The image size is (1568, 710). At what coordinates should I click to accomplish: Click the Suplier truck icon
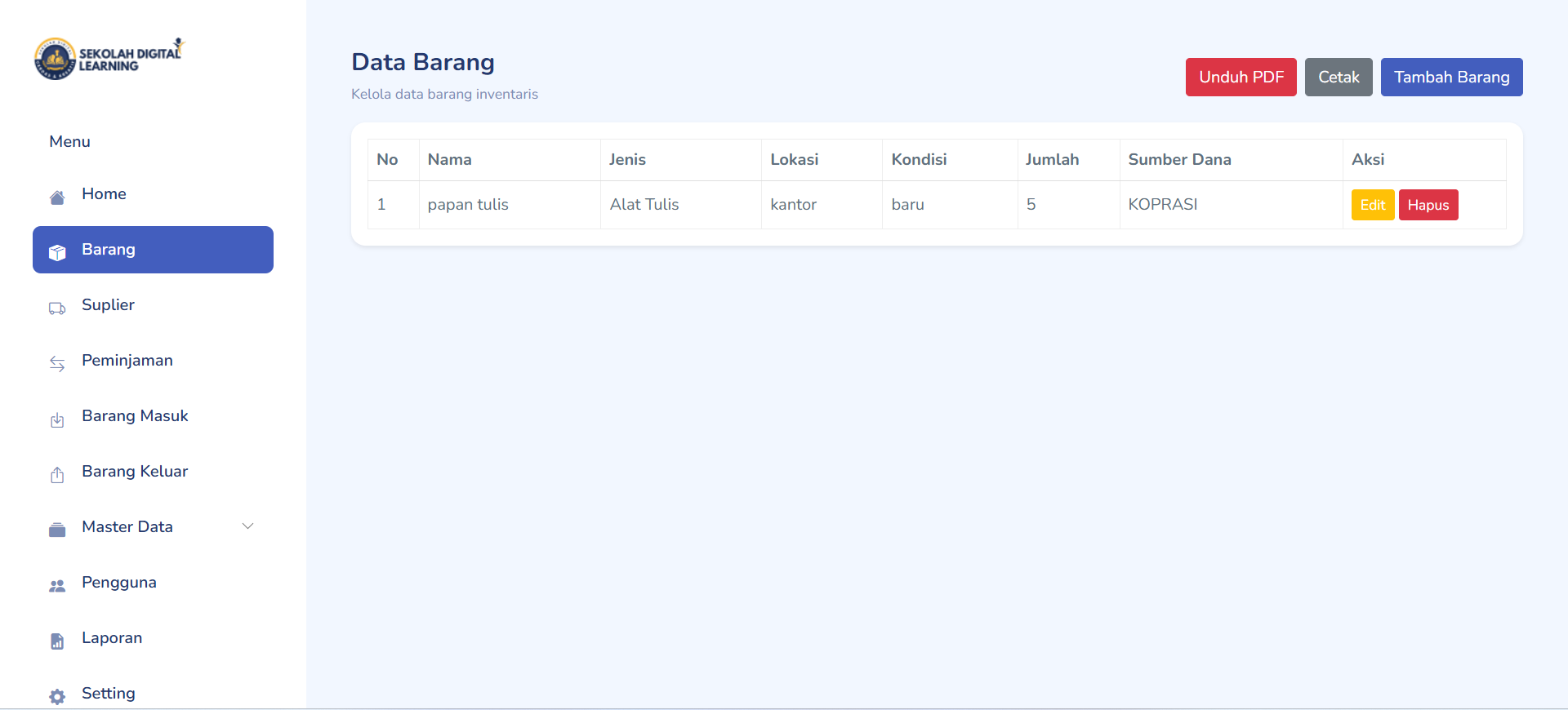coord(57,308)
